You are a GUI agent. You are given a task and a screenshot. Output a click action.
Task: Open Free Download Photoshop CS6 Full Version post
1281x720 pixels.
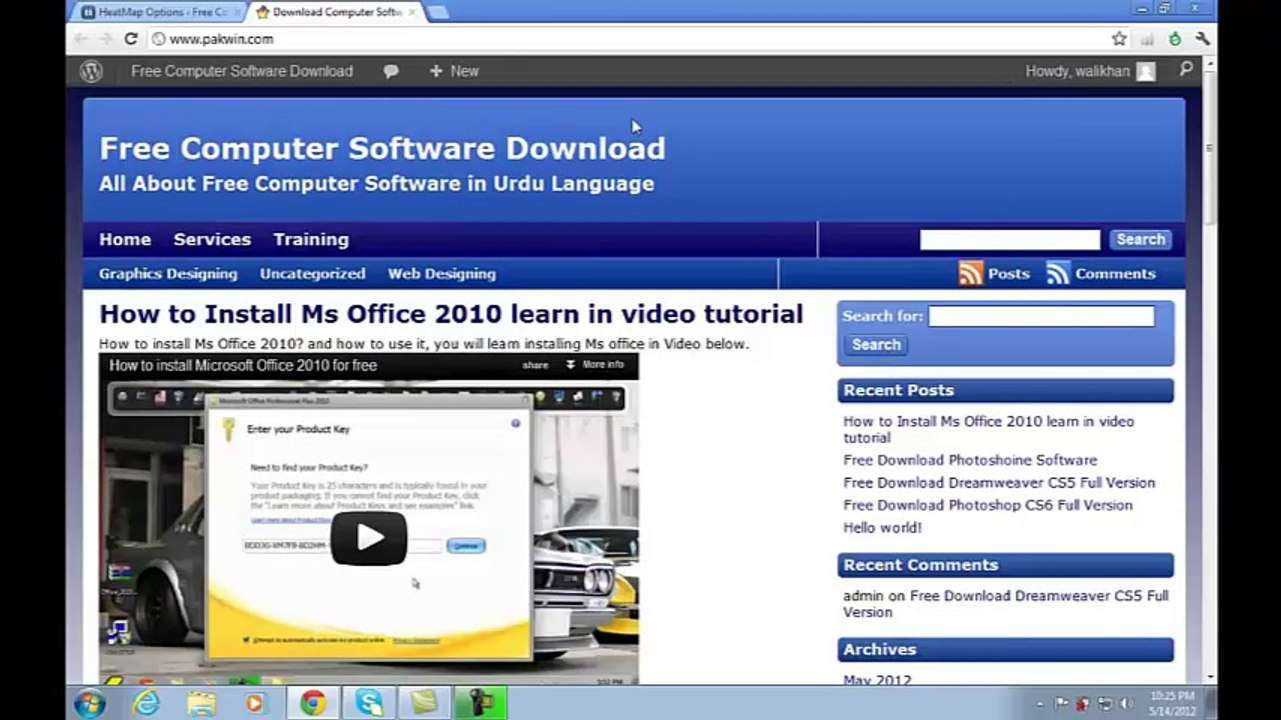coord(988,505)
